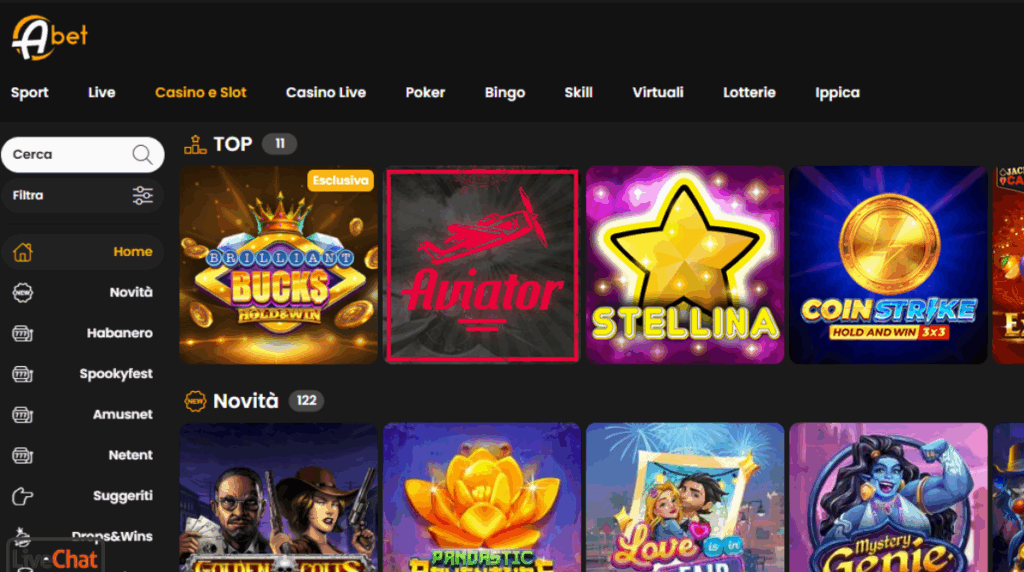Click into the Cerca search field

pyautogui.click(x=82, y=155)
